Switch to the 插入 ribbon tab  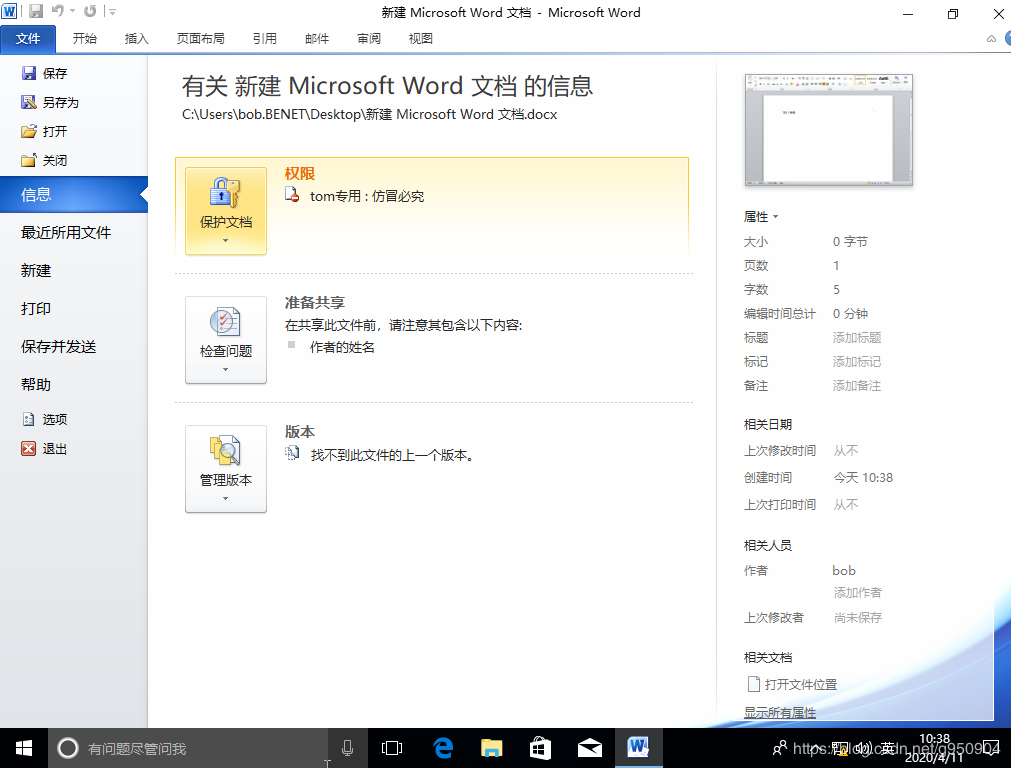click(137, 39)
